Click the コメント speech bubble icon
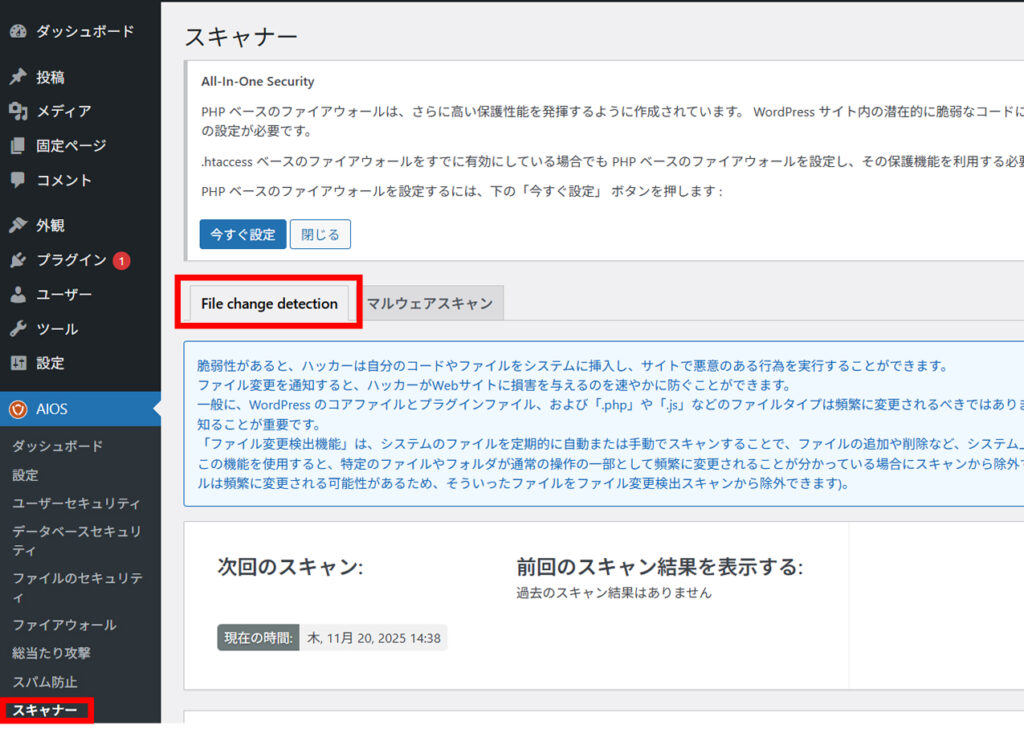1024x729 pixels. tap(17, 181)
